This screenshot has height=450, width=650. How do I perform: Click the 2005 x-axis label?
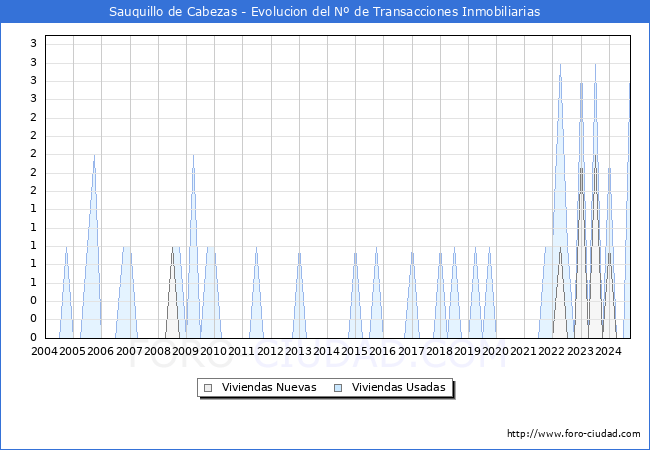[x=72, y=351]
